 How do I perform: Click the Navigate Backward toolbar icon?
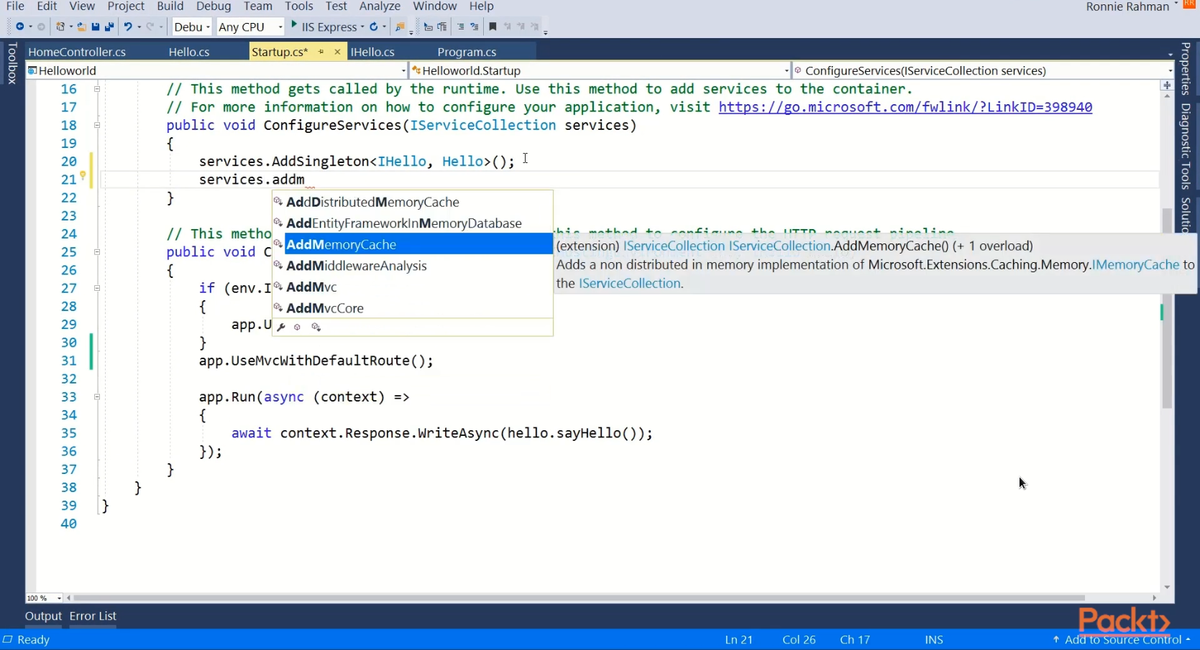19,26
